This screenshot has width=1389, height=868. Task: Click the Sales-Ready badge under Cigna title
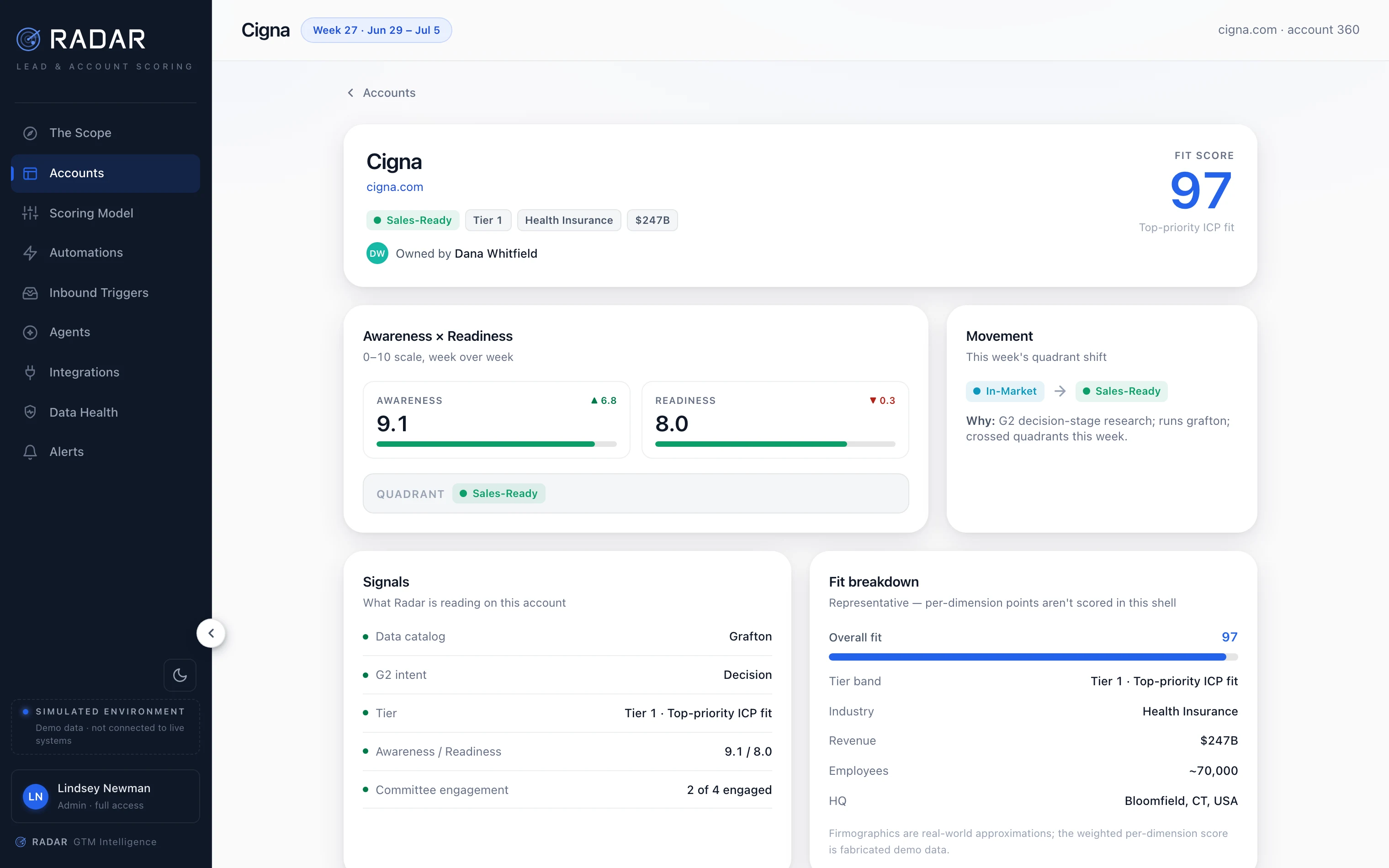[413, 221]
